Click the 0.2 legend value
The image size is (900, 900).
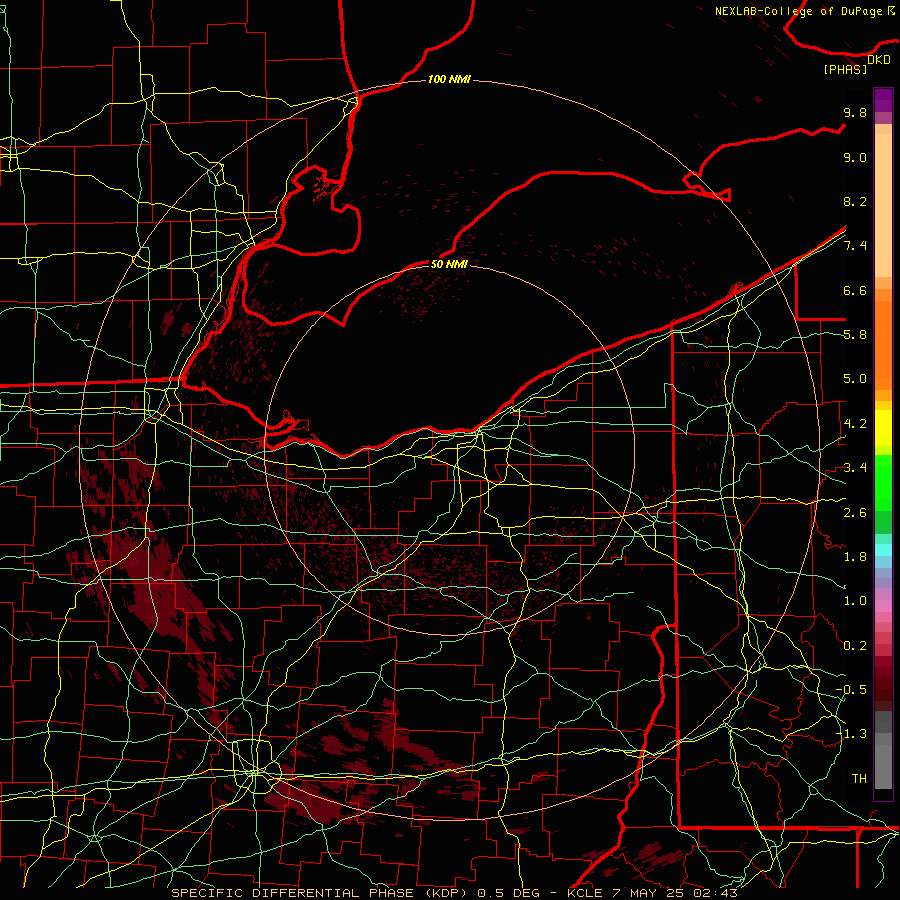tap(855, 646)
